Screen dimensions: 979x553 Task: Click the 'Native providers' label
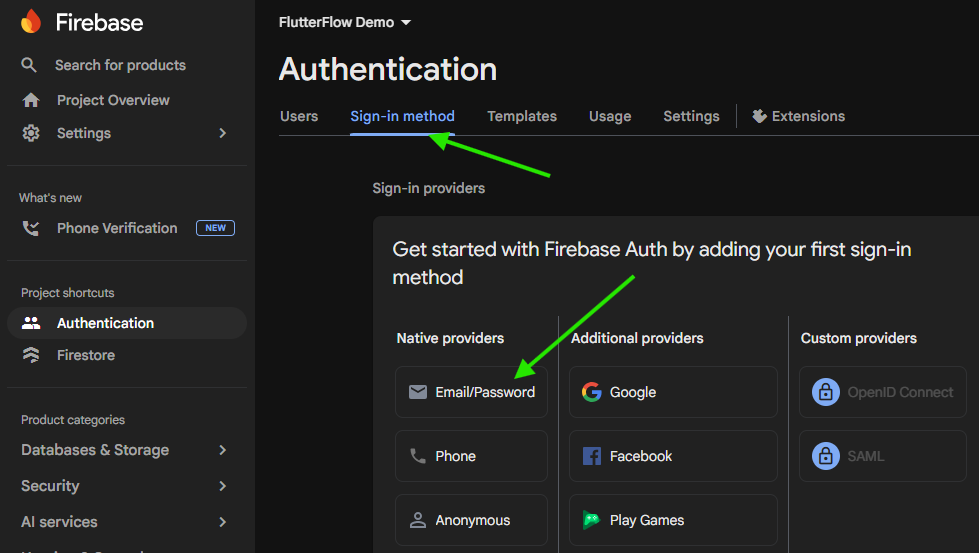click(x=450, y=338)
